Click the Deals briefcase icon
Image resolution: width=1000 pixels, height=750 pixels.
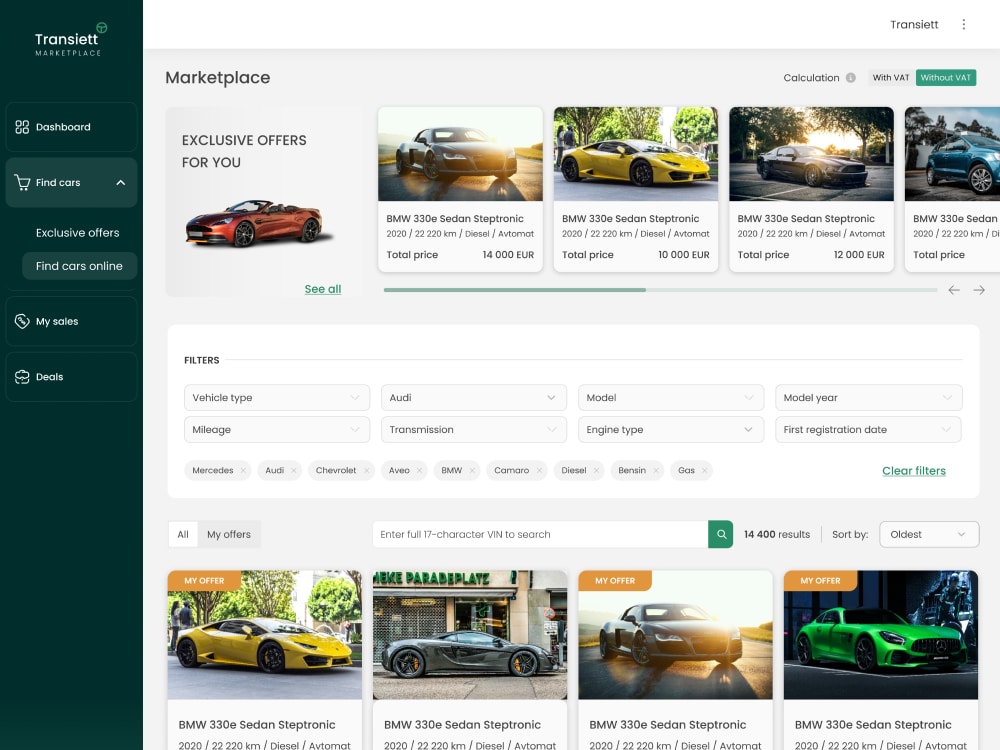coord(22,377)
